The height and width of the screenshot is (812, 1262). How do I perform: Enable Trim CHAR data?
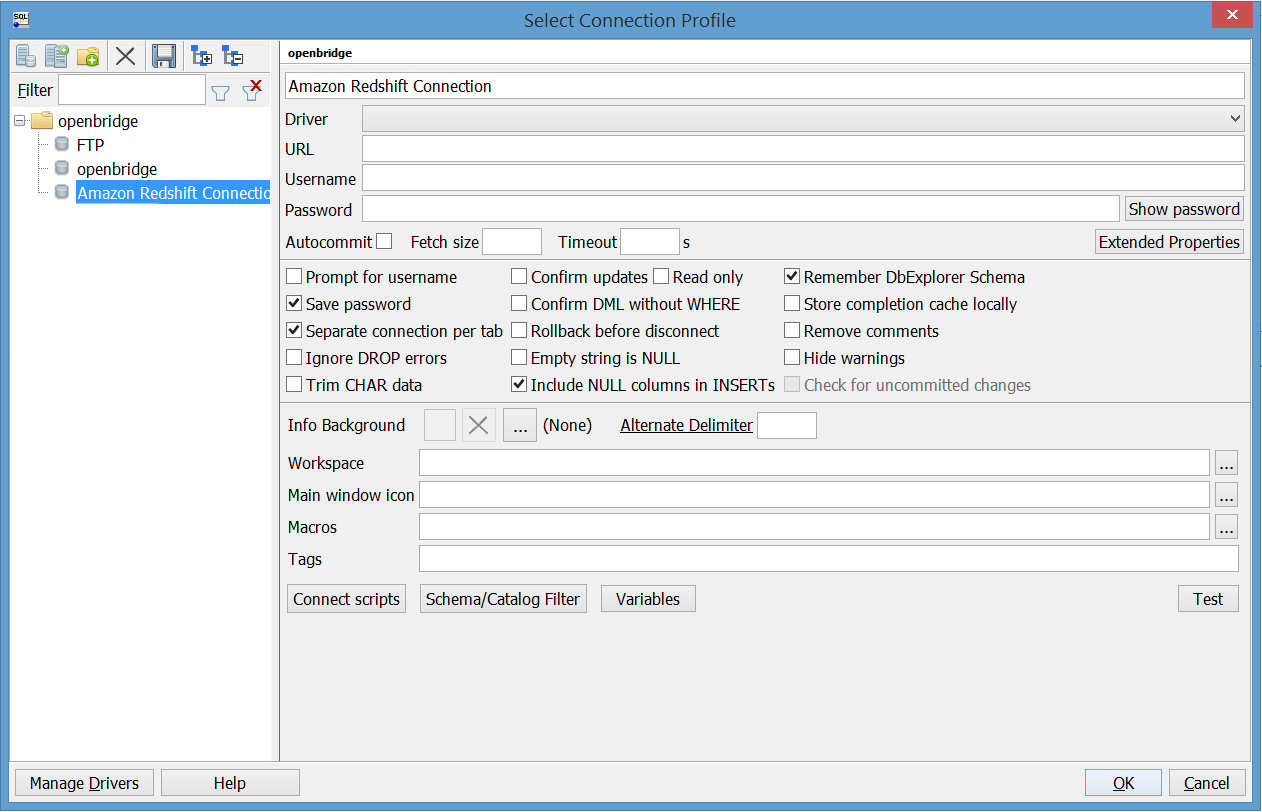[x=294, y=385]
